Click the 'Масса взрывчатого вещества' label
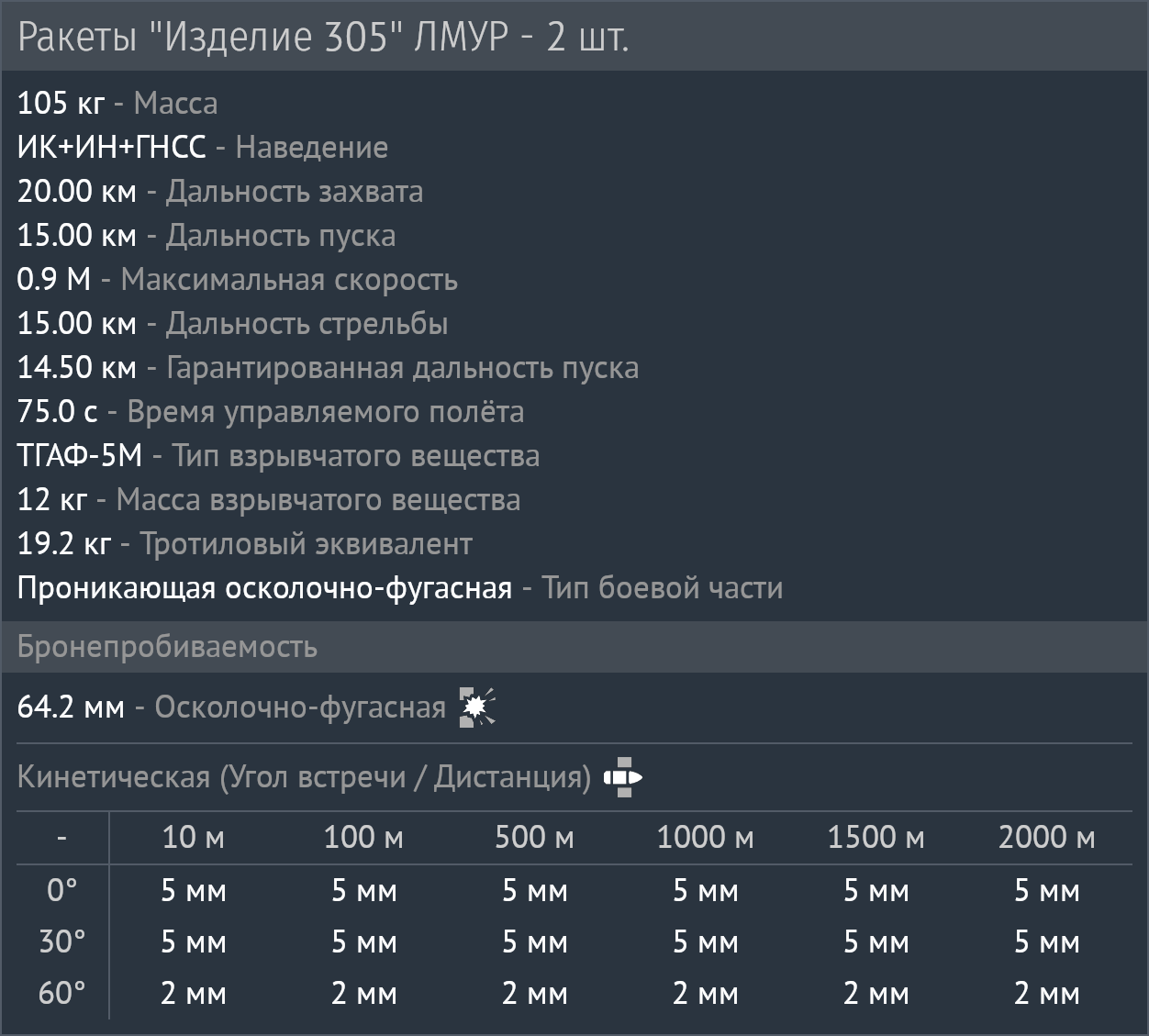 point(318,500)
